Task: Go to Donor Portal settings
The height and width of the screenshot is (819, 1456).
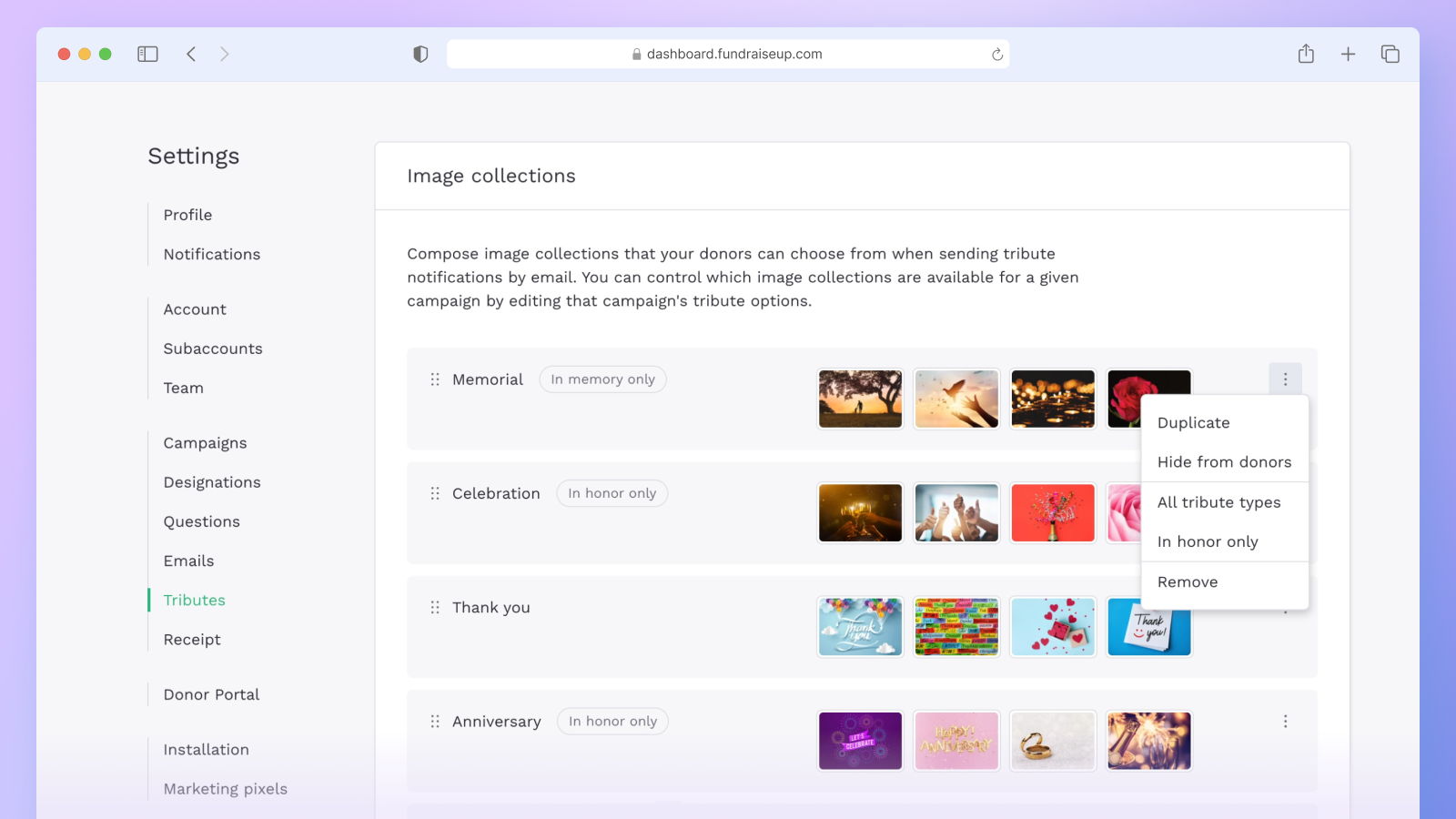Action: click(x=211, y=695)
